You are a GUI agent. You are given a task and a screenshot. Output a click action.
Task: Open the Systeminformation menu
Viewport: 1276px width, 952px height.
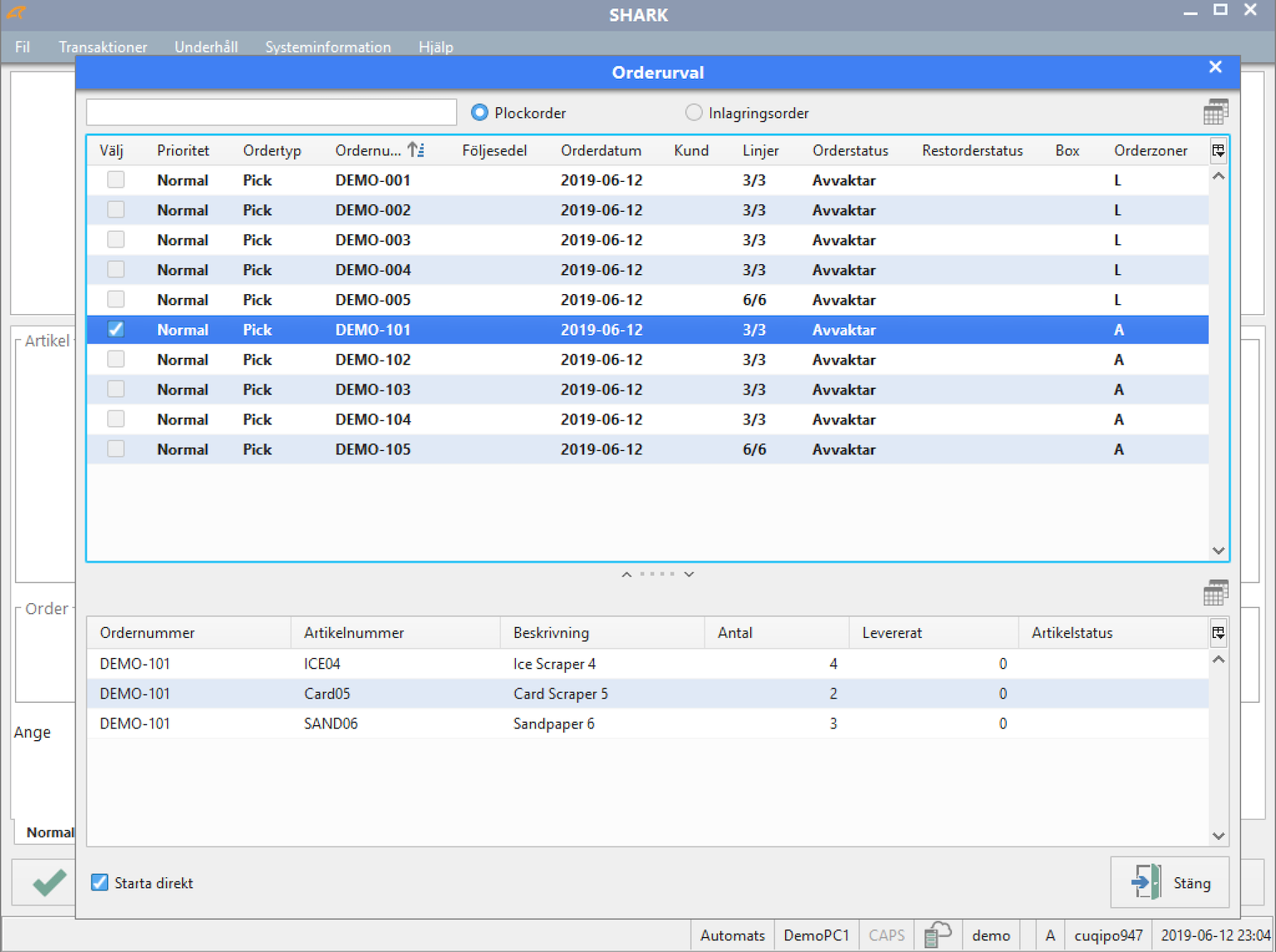pyautogui.click(x=328, y=47)
